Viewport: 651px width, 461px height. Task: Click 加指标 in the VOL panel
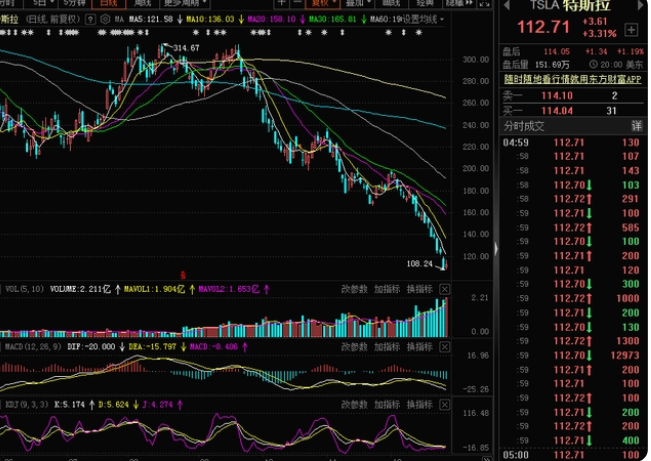[387, 289]
